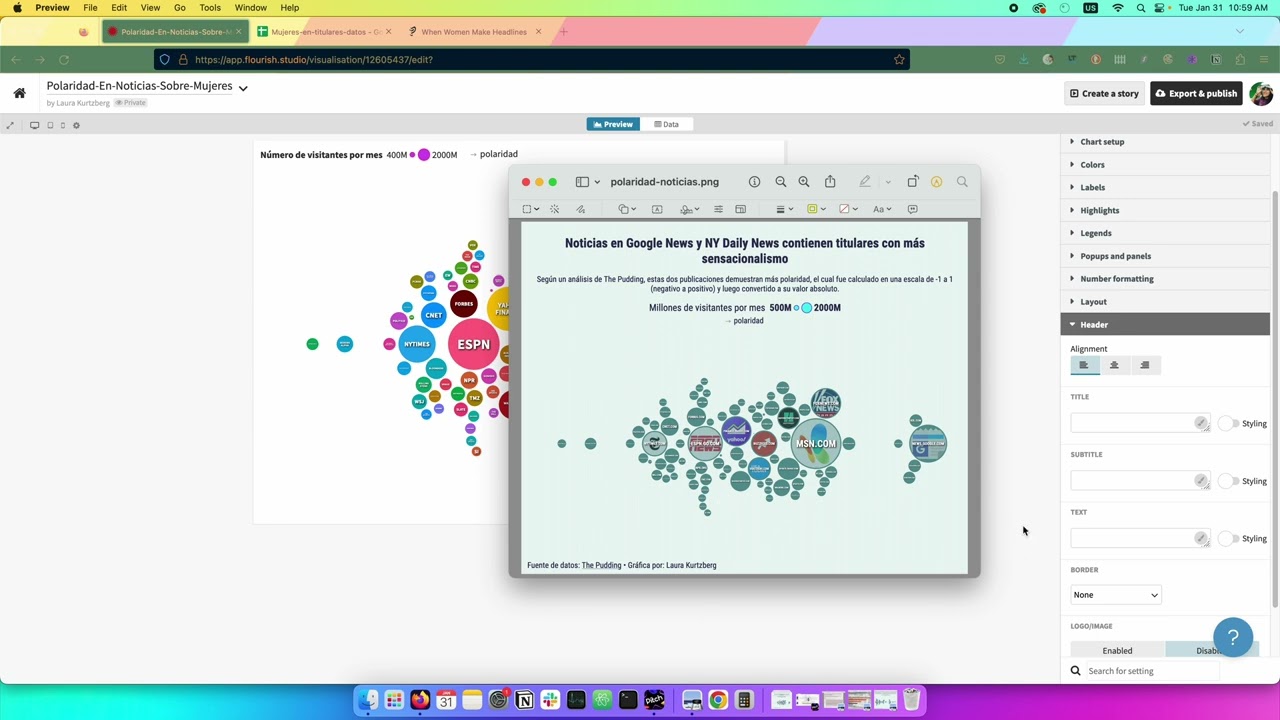Image resolution: width=1280 pixels, height=720 pixels.
Task: Zoom out in the Preview window
Action: [x=781, y=182]
